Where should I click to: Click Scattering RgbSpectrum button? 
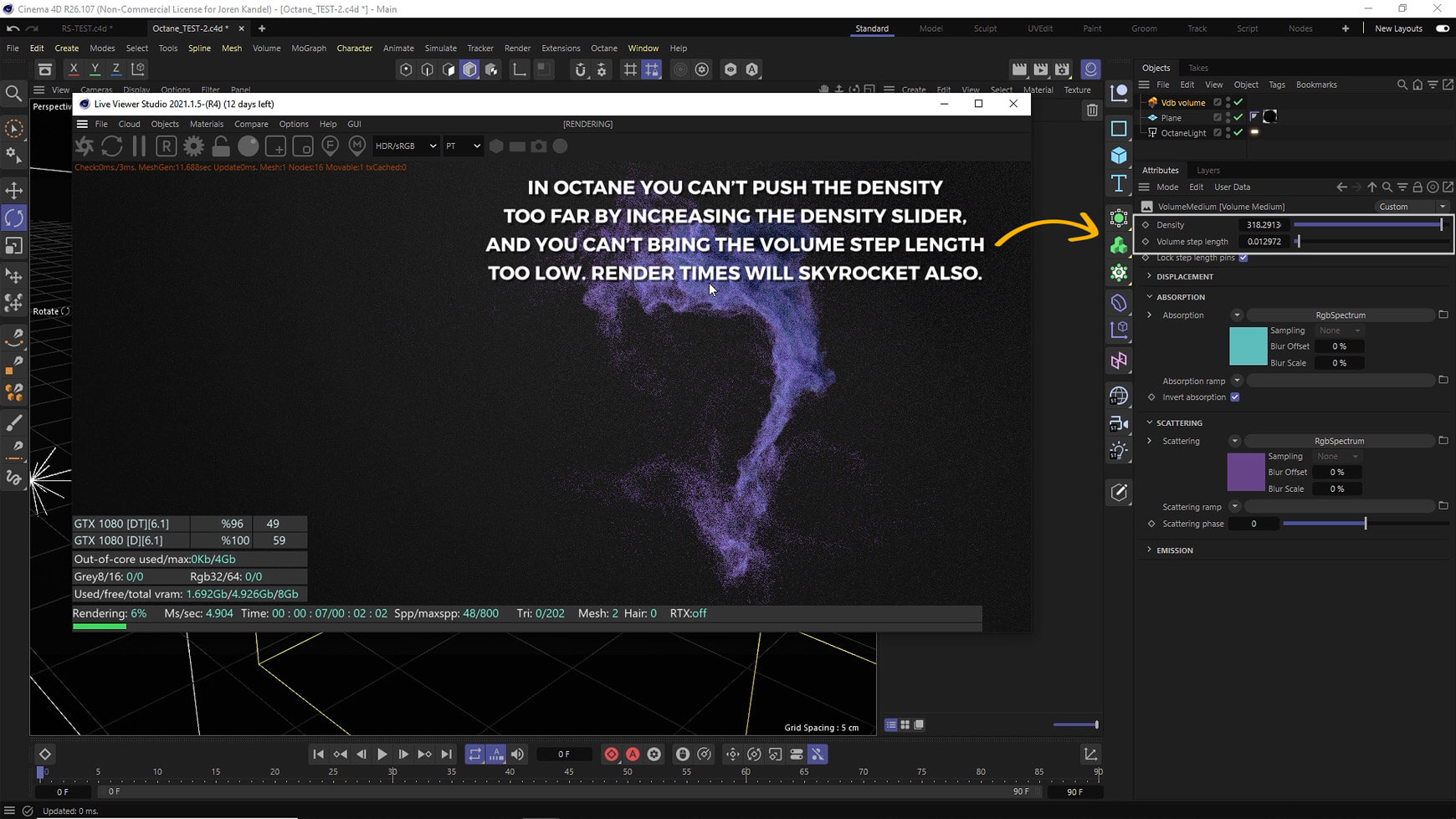(x=1339, y=441)
